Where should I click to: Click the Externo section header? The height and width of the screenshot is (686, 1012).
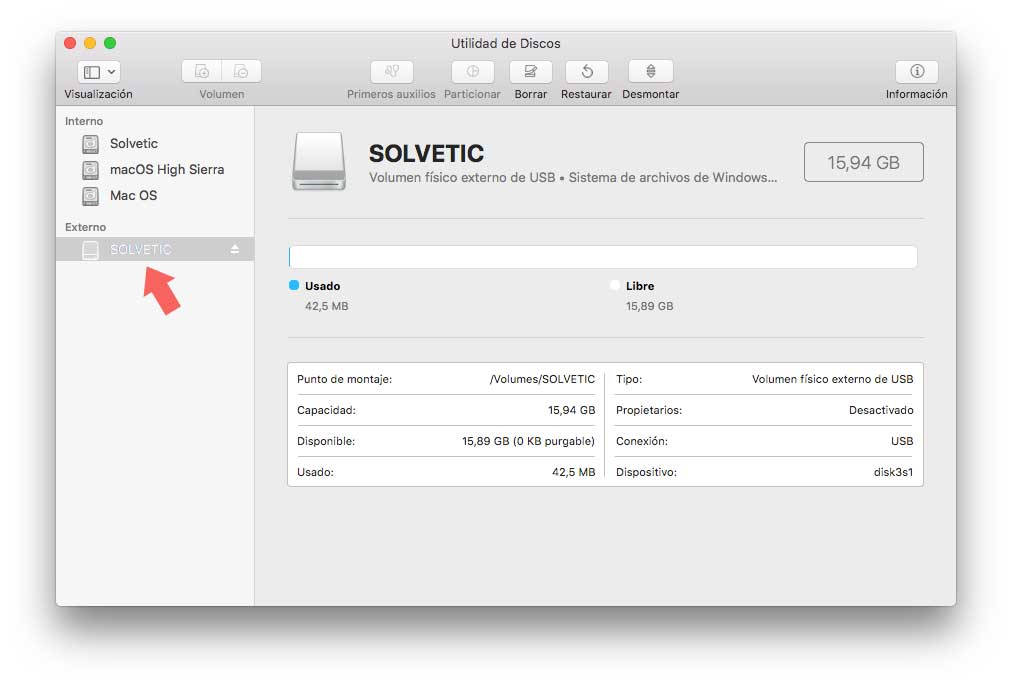(85, 227)
